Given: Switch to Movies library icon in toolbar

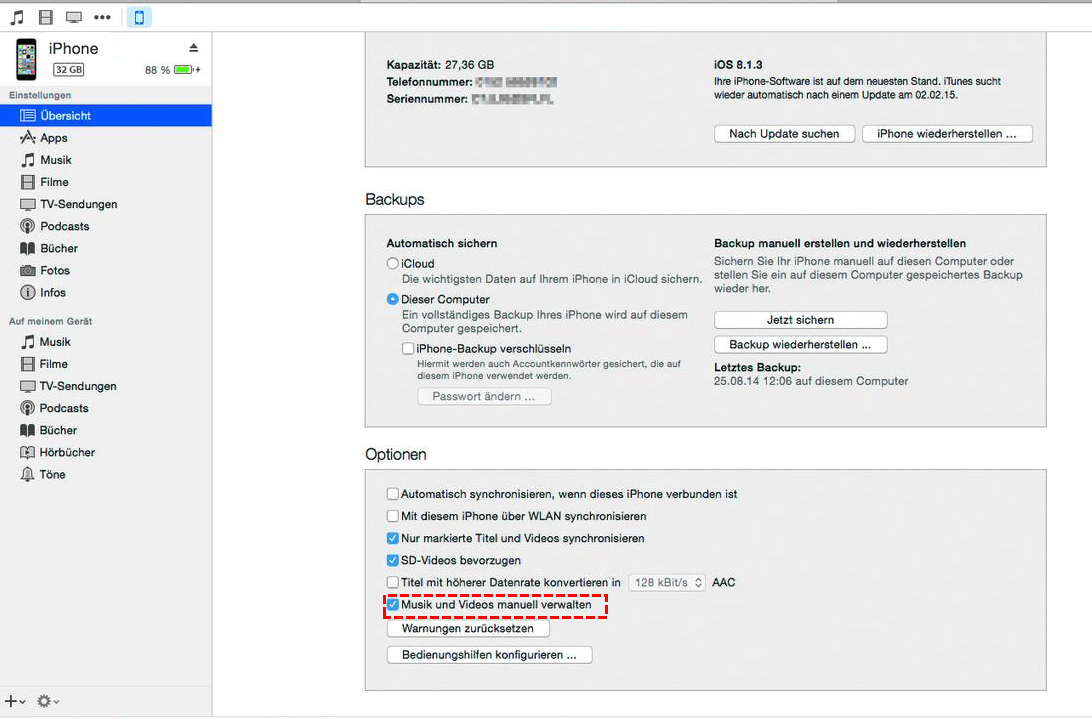Looking at the screenshot, I should pos(46,17).
